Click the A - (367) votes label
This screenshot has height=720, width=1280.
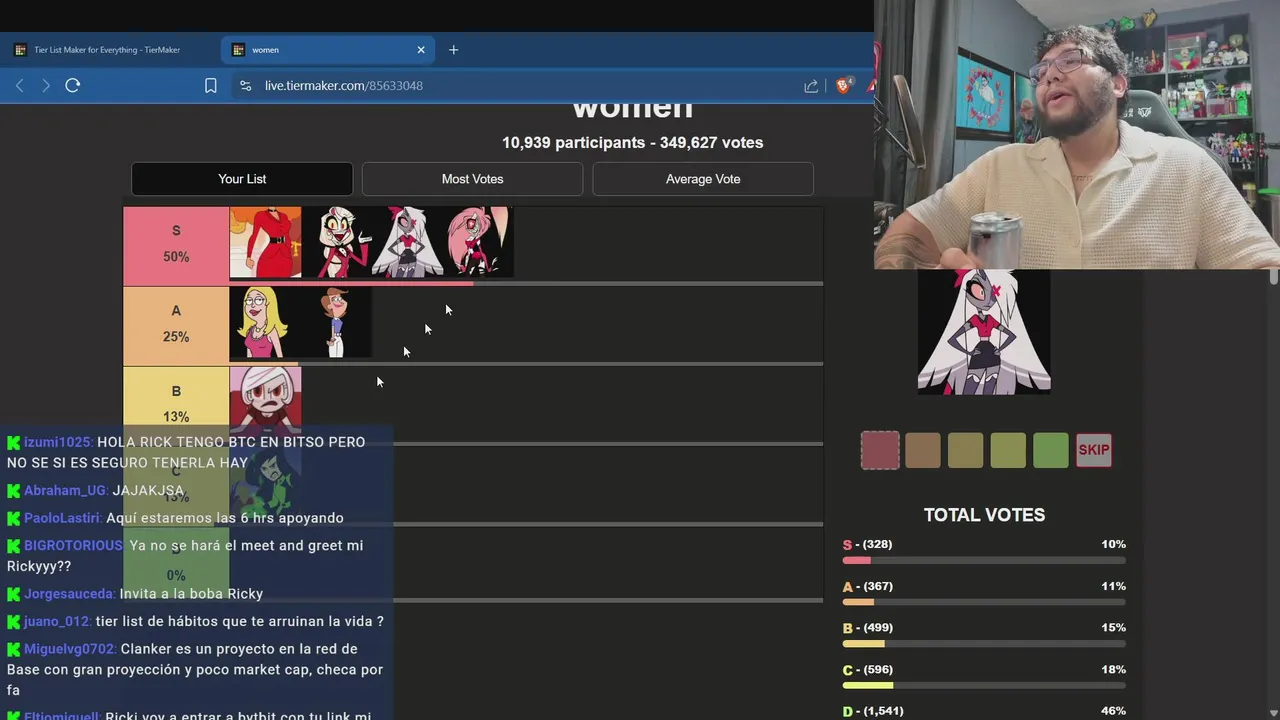point(868,587)
